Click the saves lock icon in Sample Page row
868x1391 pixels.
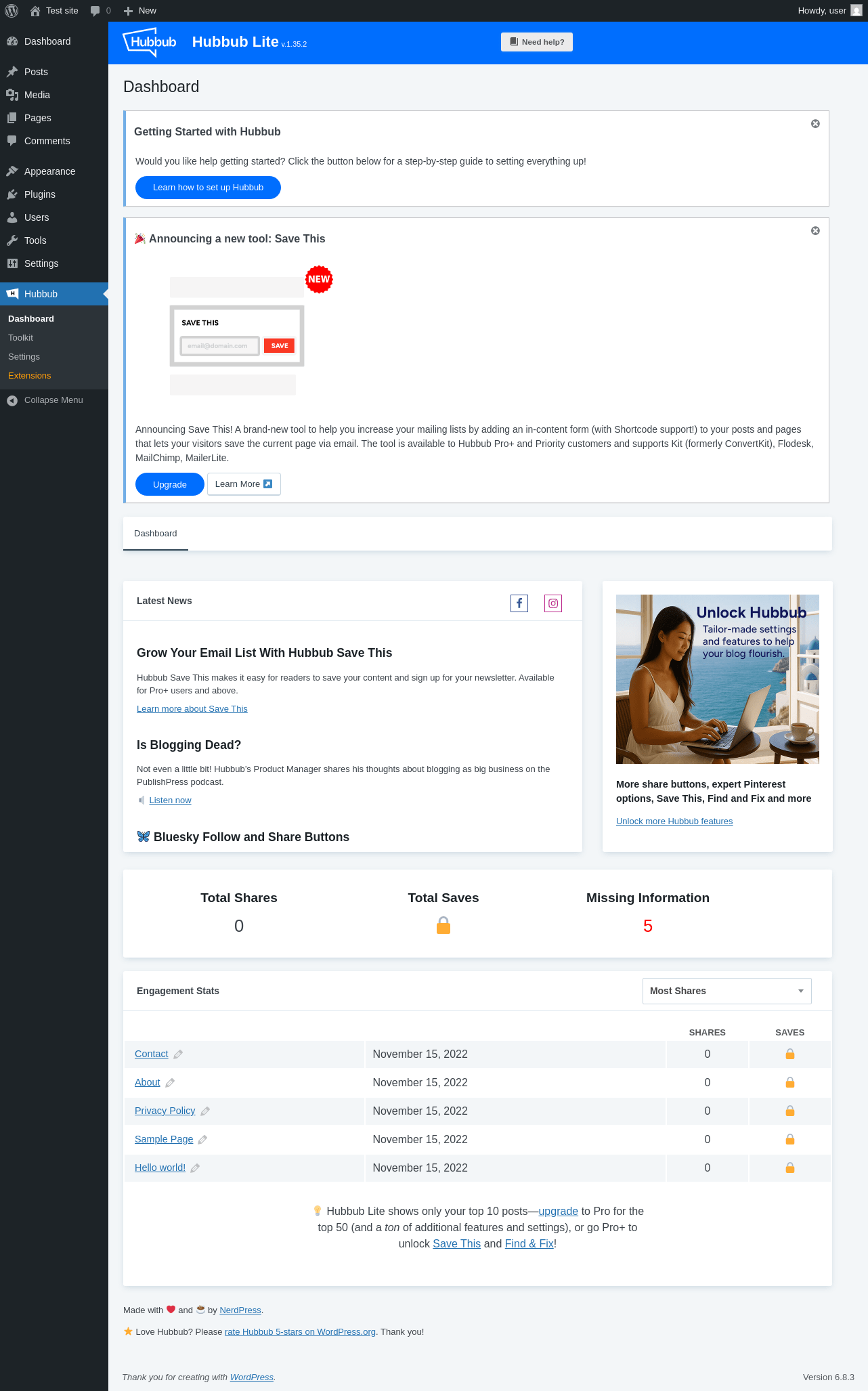click(x=789, y=1139)
